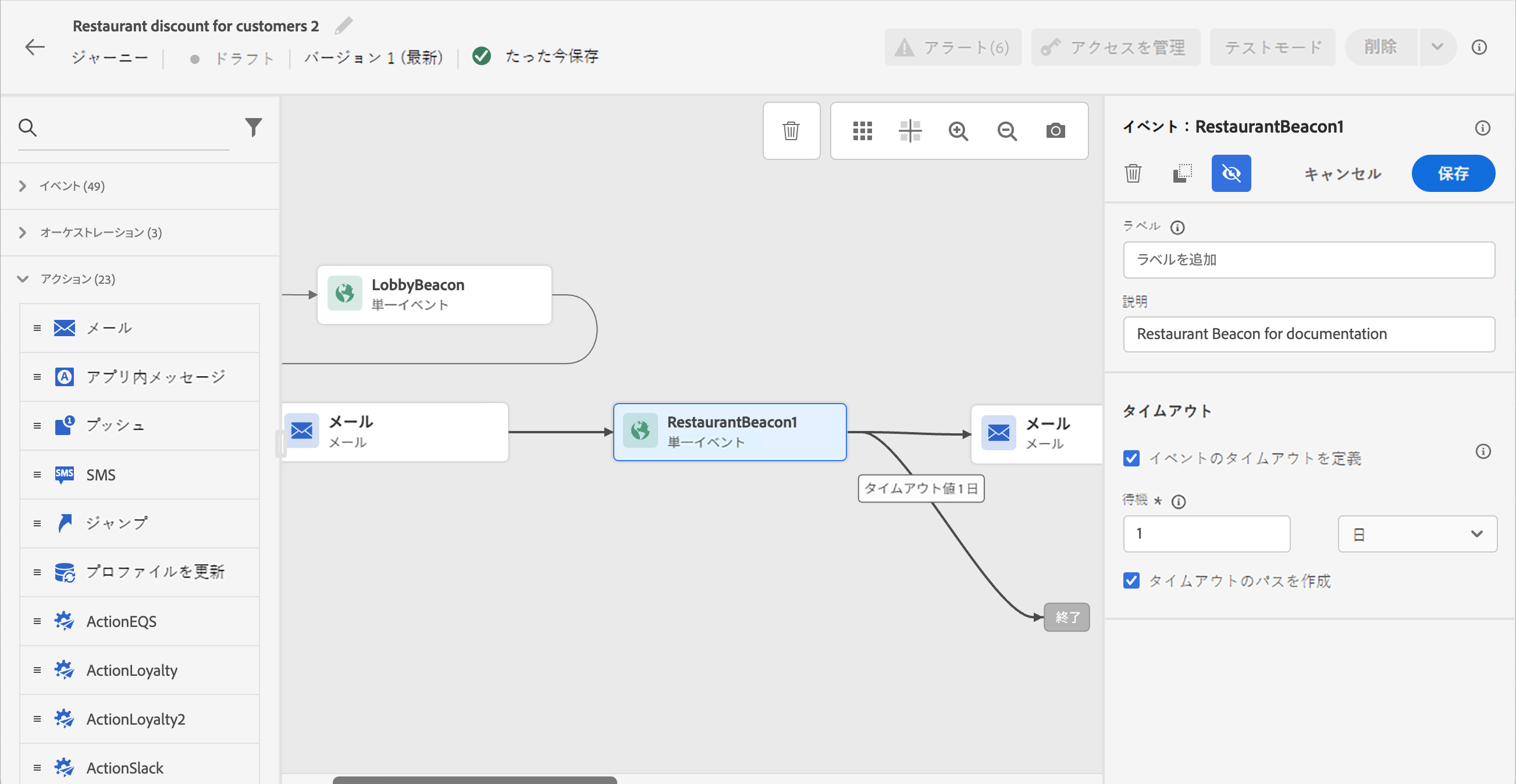Uncheck イベントのタイムアウトを定義 checkbox
This screenshot has width=1516, height=784.
pyautogui.click(x=1130, y=458)
